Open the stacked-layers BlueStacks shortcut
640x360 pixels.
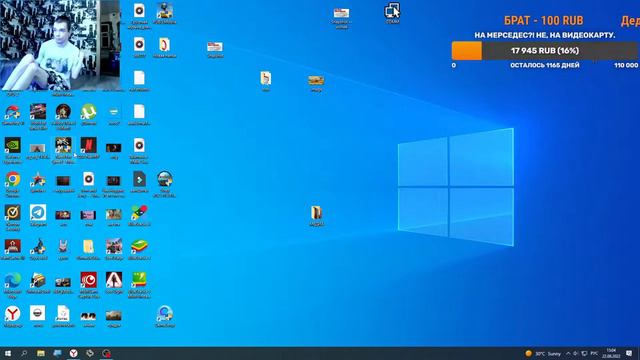pyautogui.click(x=139, y=247)
